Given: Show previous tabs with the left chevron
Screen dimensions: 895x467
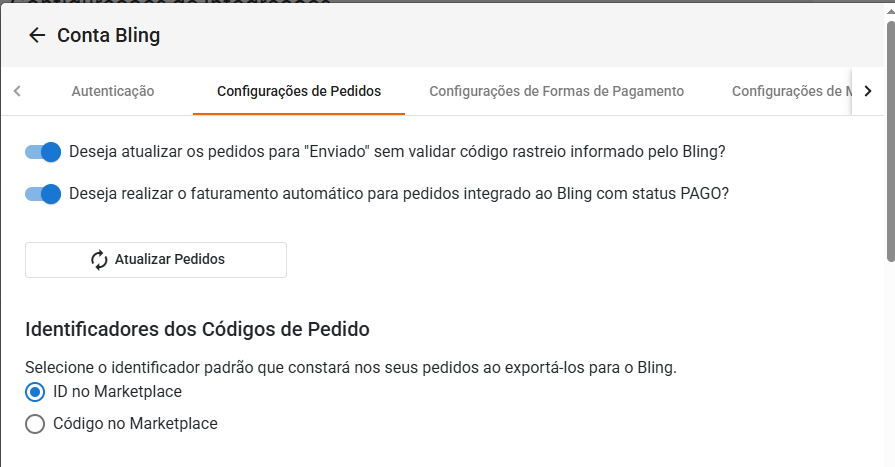Looking at the screenshot, I should point(17,91).
